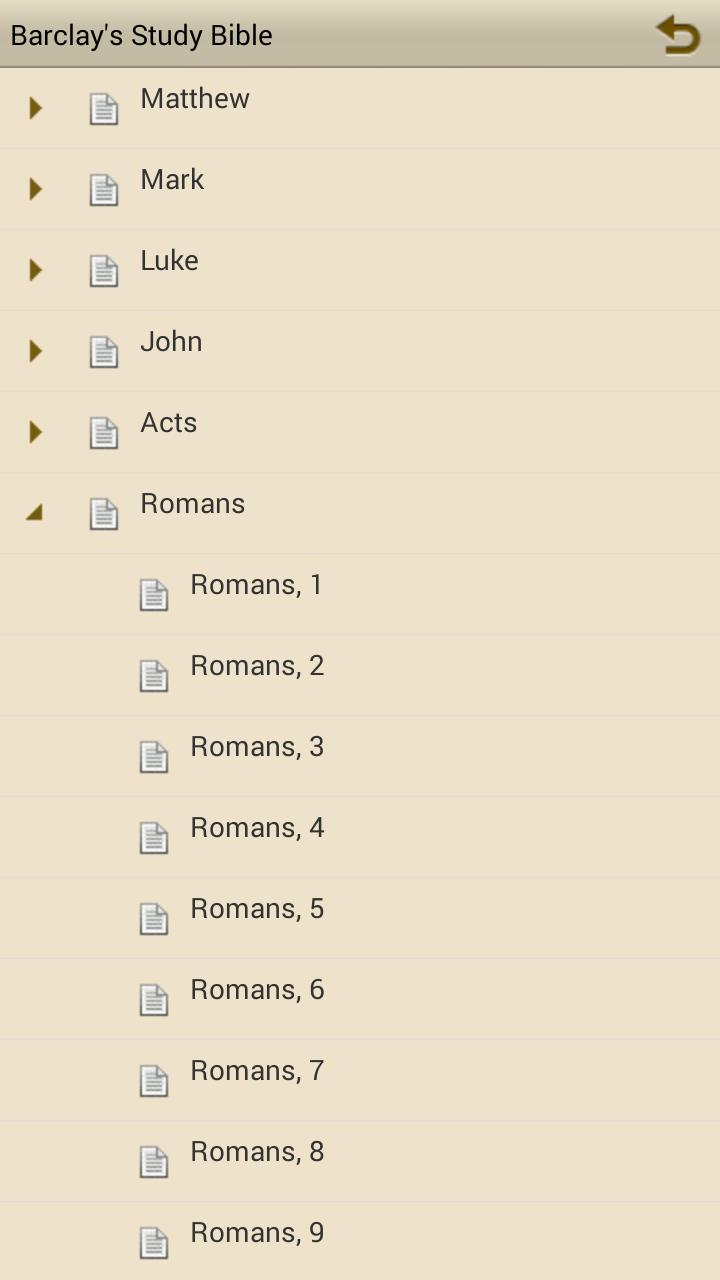The image size is (720, 1280).
Task: Click the document icon next to John
Action: (103, 350)
